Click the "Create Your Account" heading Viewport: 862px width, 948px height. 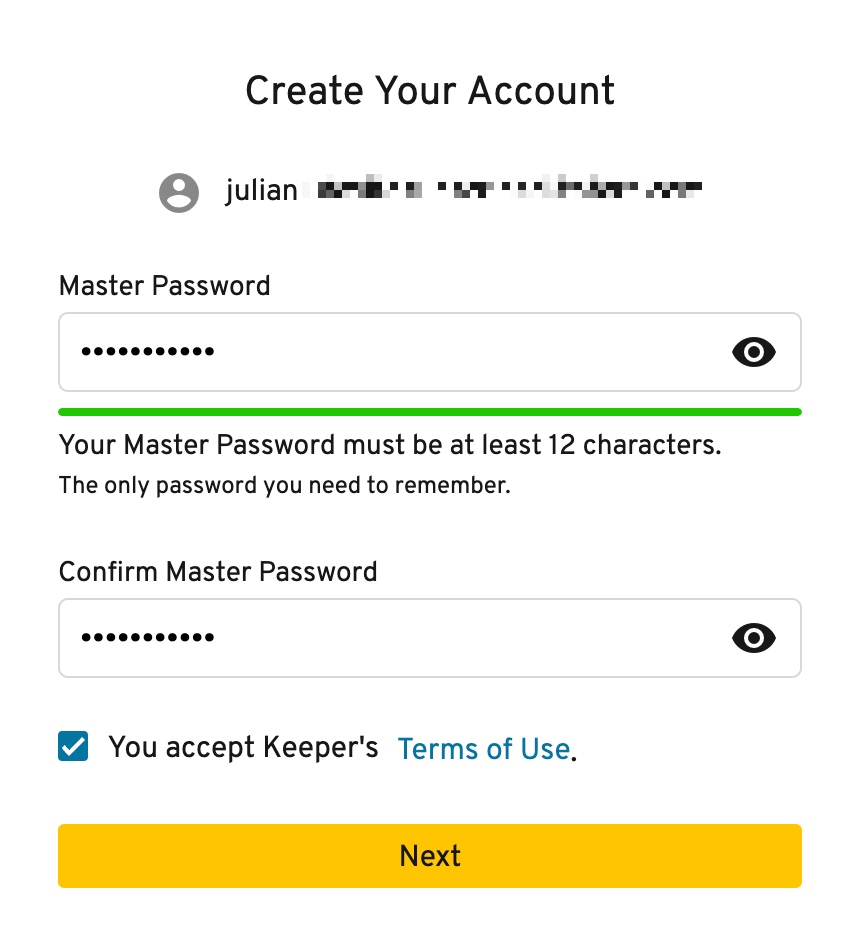430,91
